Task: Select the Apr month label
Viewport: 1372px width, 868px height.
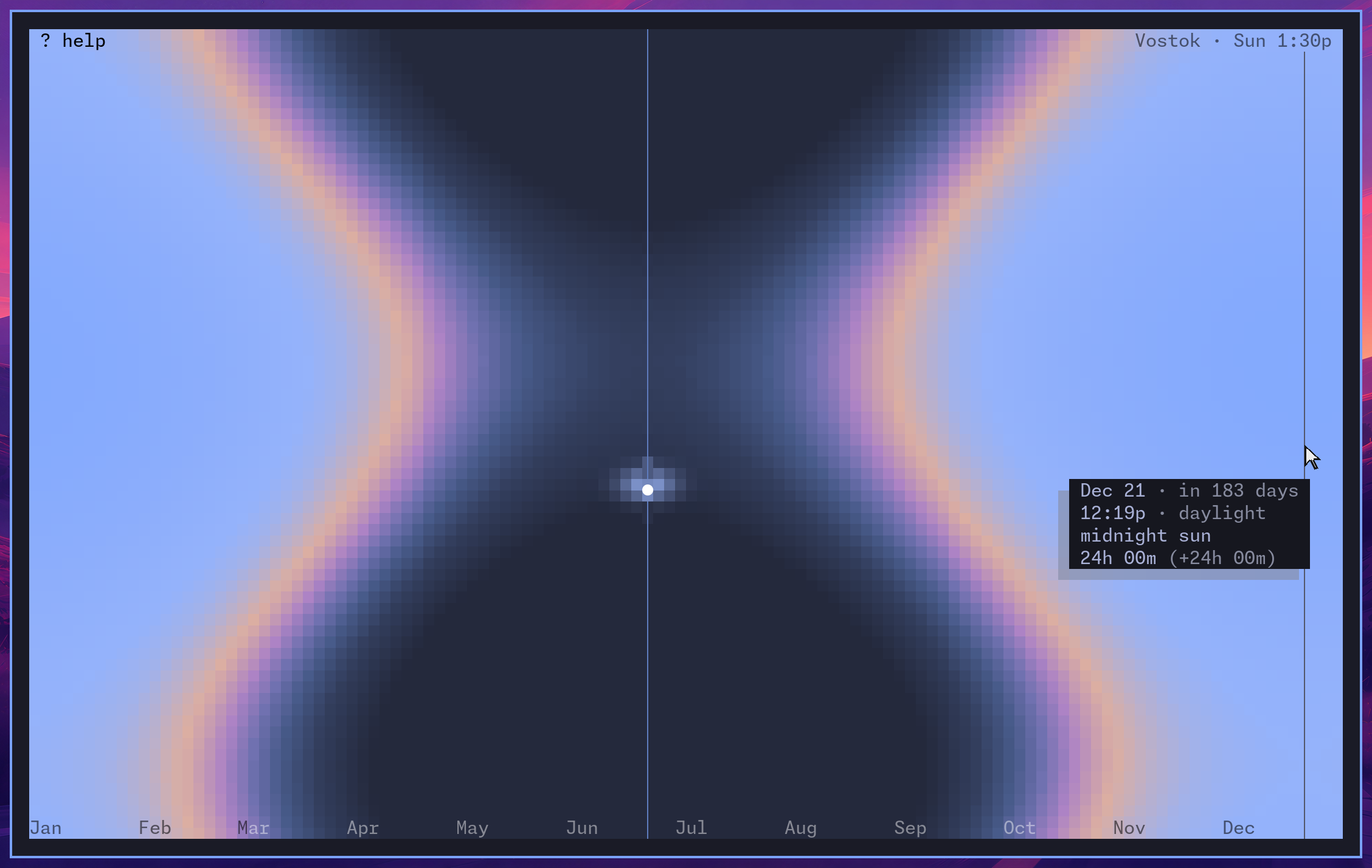Action: coord(363,828)
